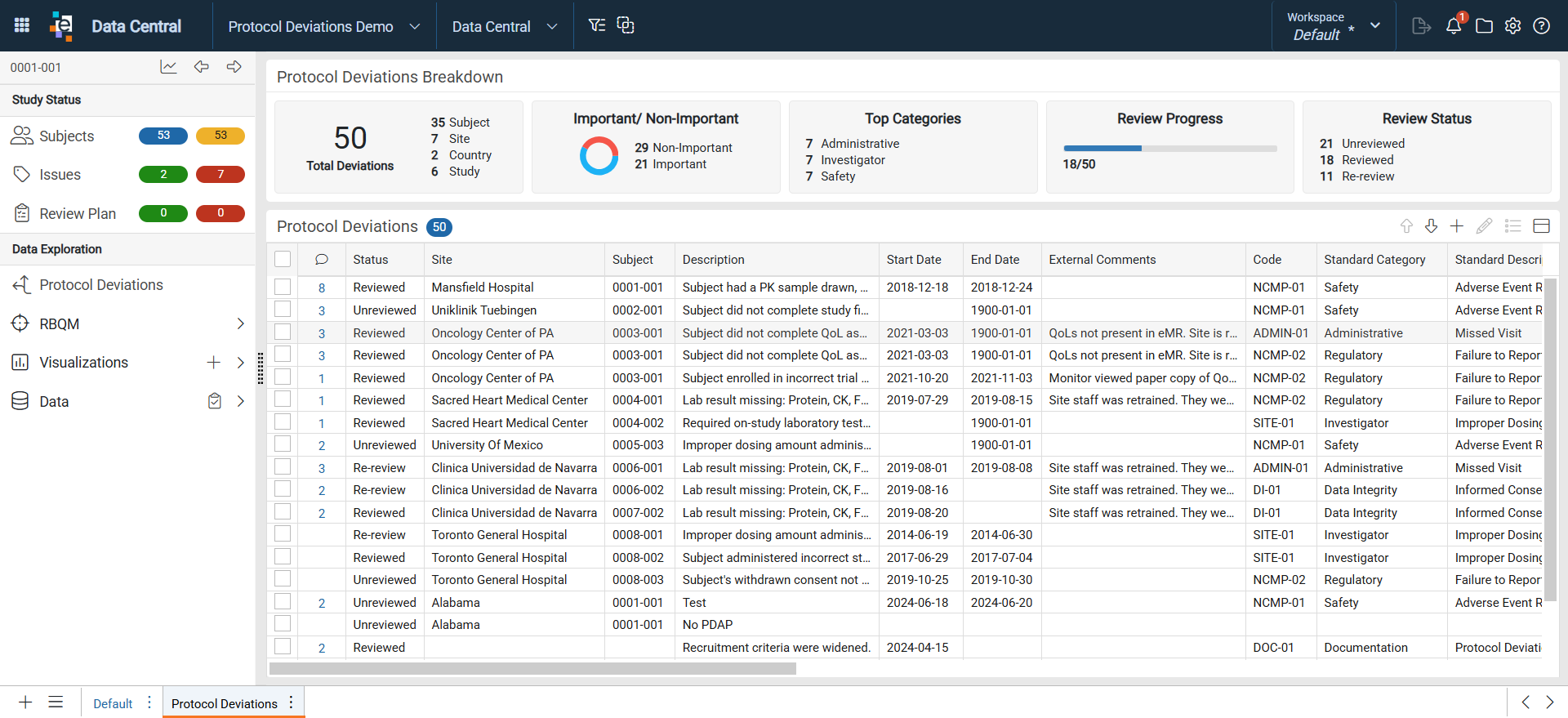1568x718 pixels.
Task: Open the bottom tab list hamburger icon
Action: coord(56,702)
